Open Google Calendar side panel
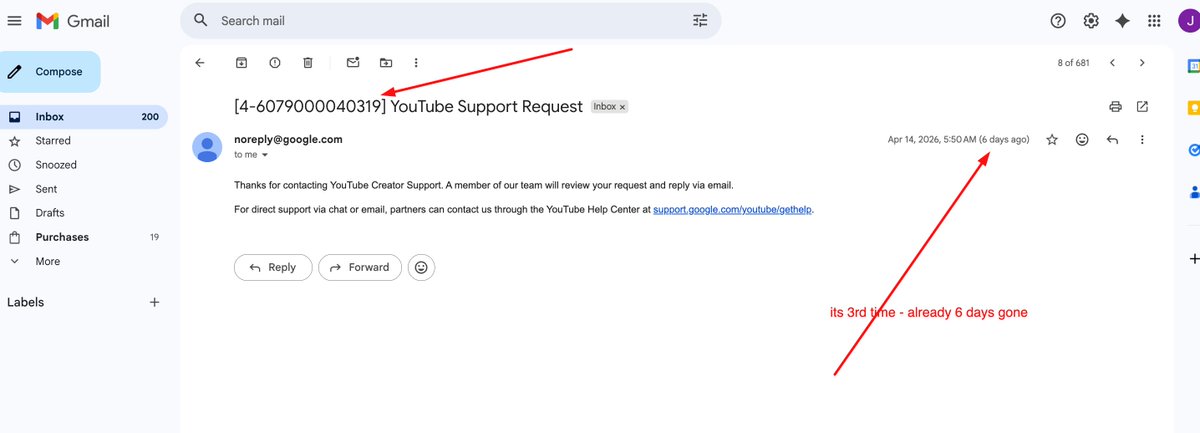 click(1193, 65)
